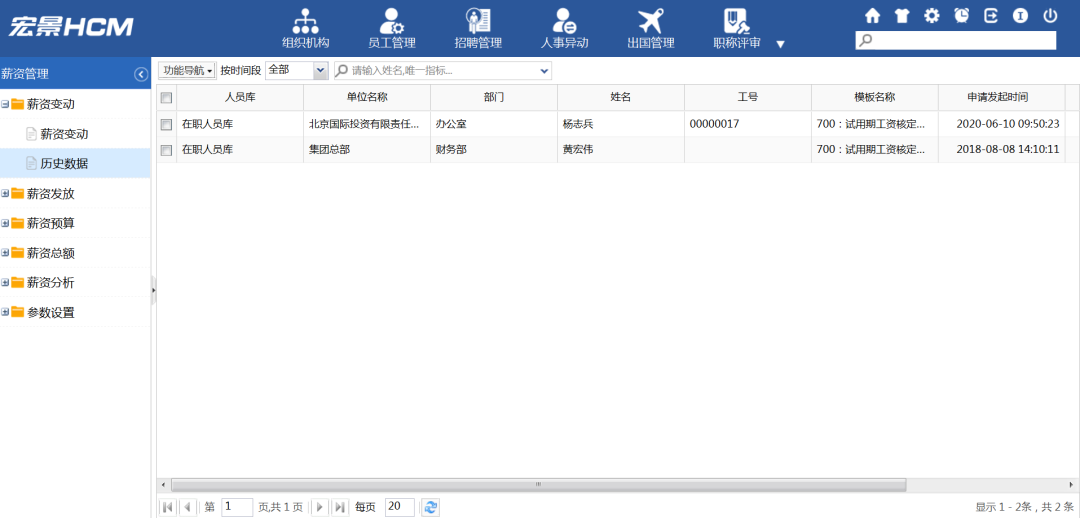The height and width of the screenshot is (518, 1080).
Task: Open 出国管理 airplane icon
Action: [x=650, y=28]
